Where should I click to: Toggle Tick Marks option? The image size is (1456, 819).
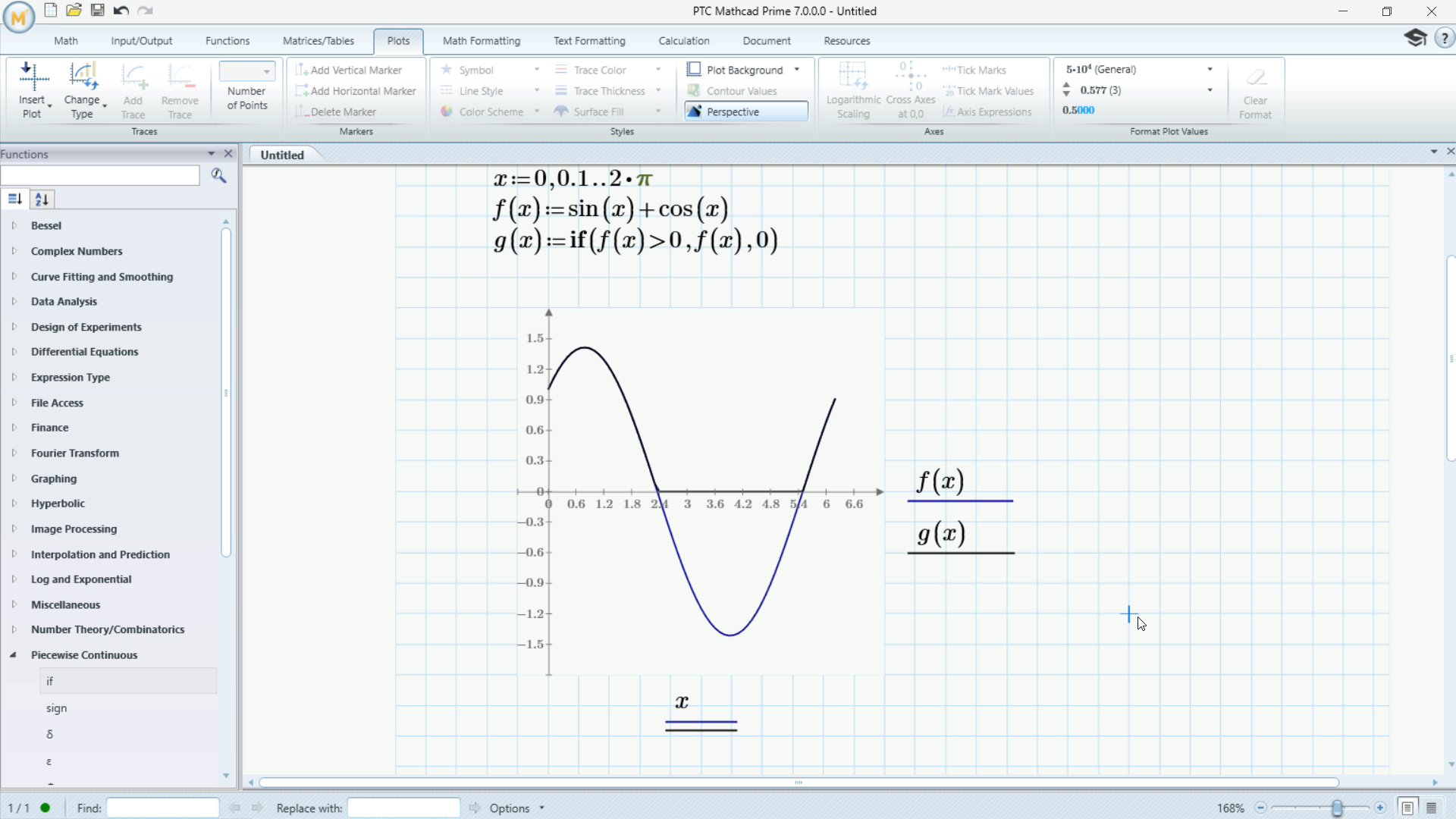click(974, 70)
